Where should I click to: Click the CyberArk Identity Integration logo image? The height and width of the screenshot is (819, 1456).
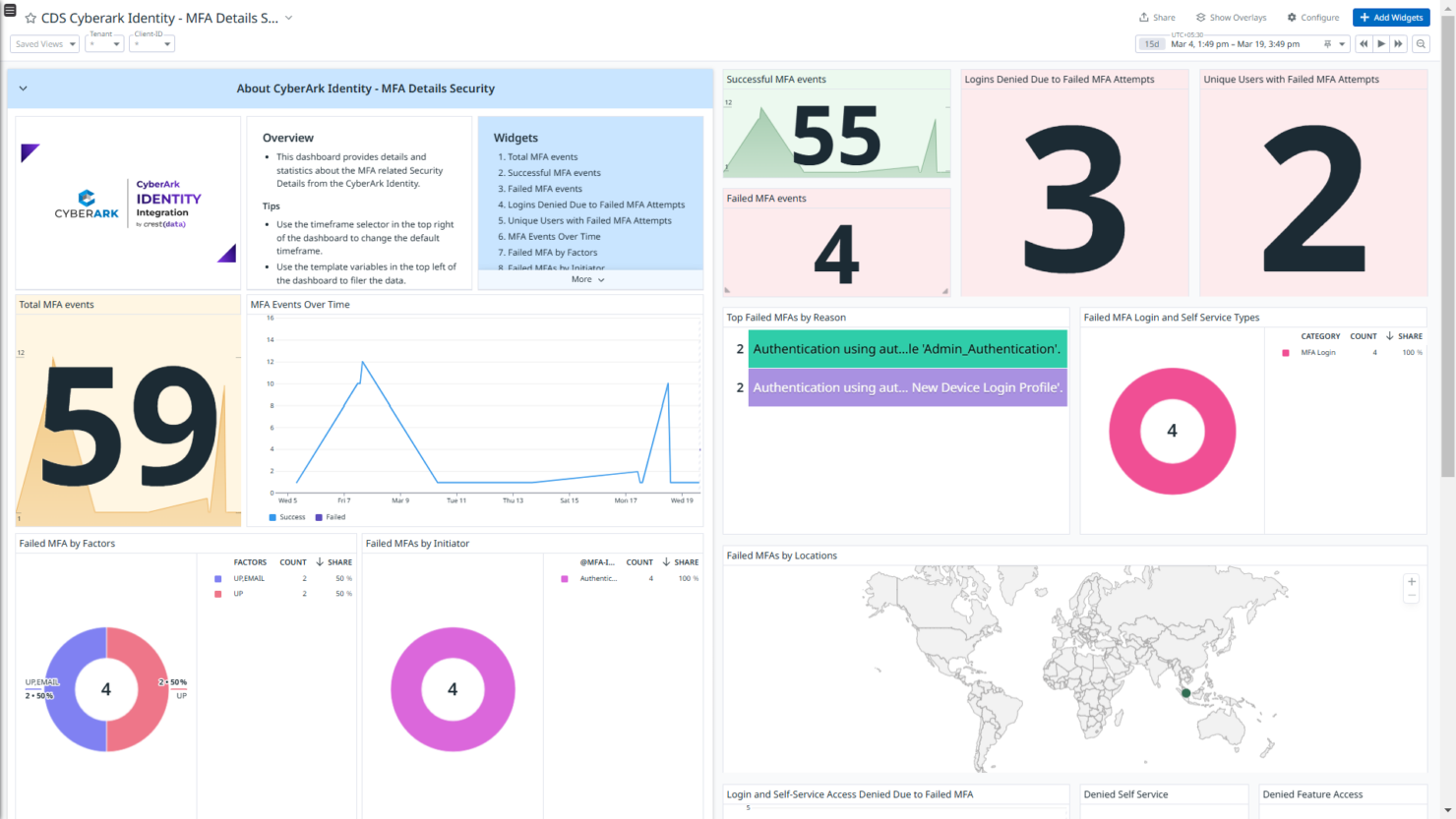point(128,204)
